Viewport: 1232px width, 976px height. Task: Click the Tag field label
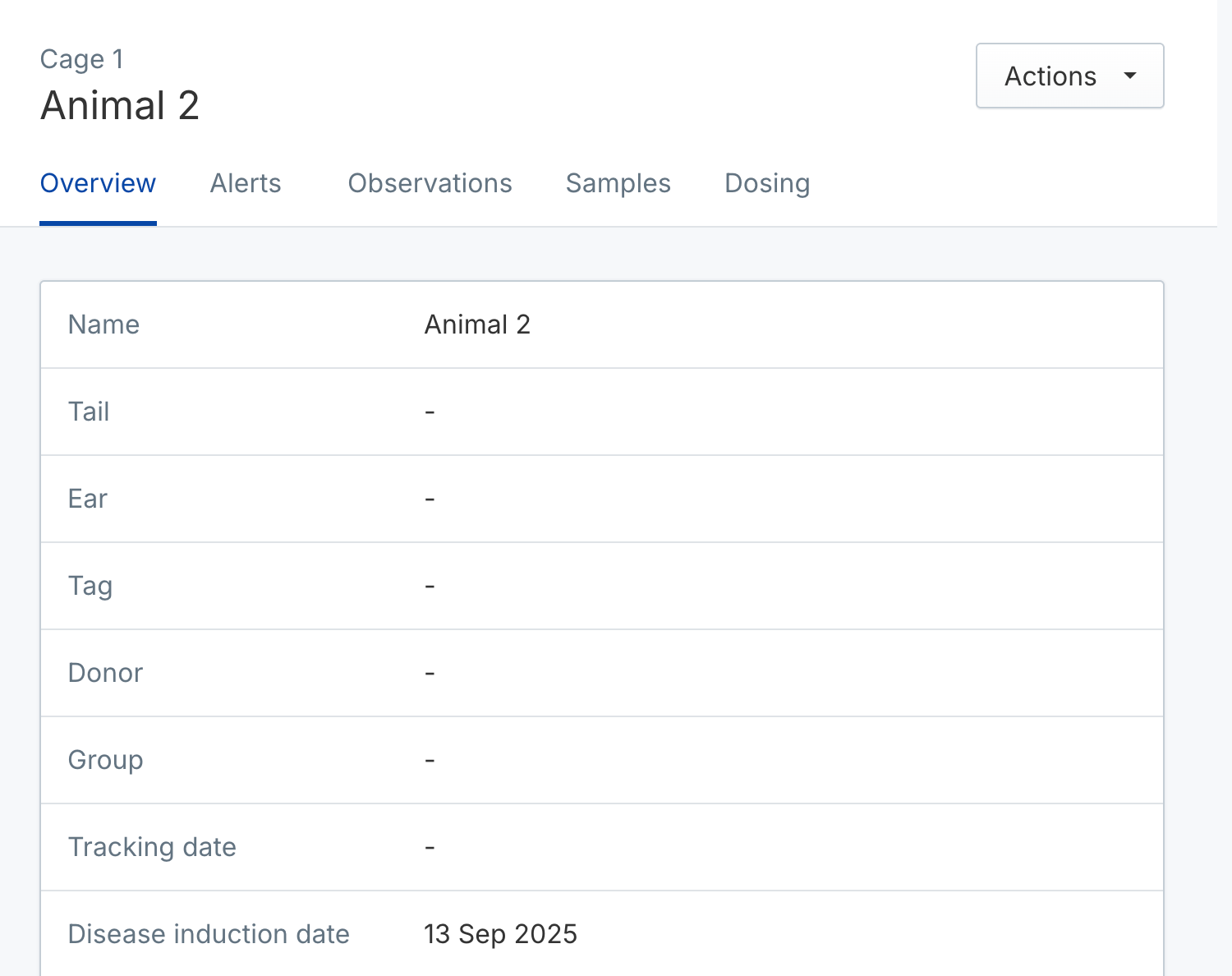90,586
